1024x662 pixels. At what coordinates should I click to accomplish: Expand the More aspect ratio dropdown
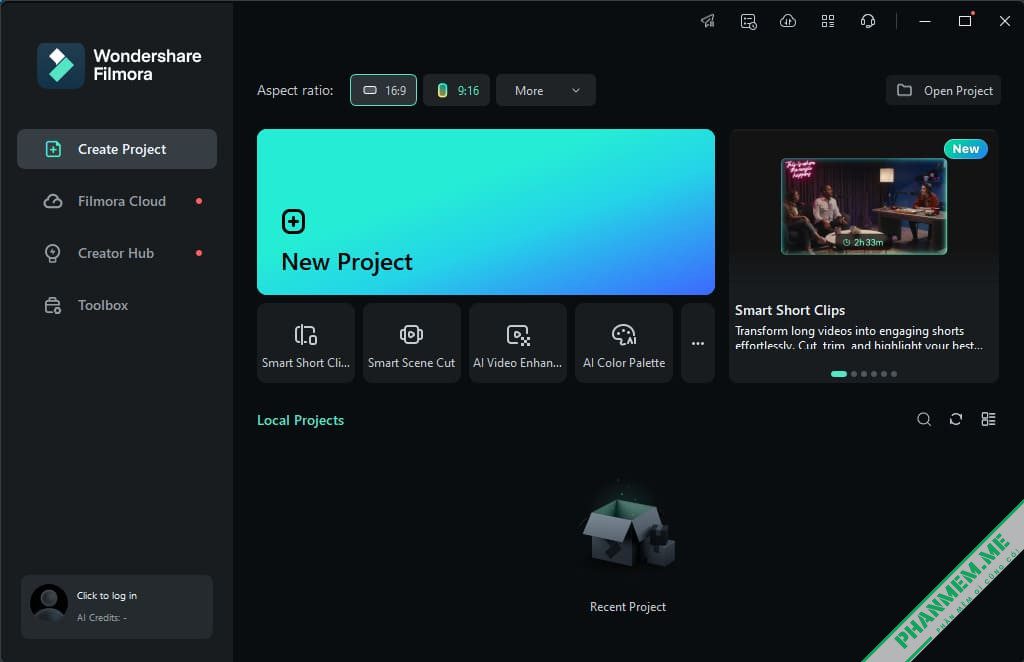pyautogui.click(x=546, y=90)
